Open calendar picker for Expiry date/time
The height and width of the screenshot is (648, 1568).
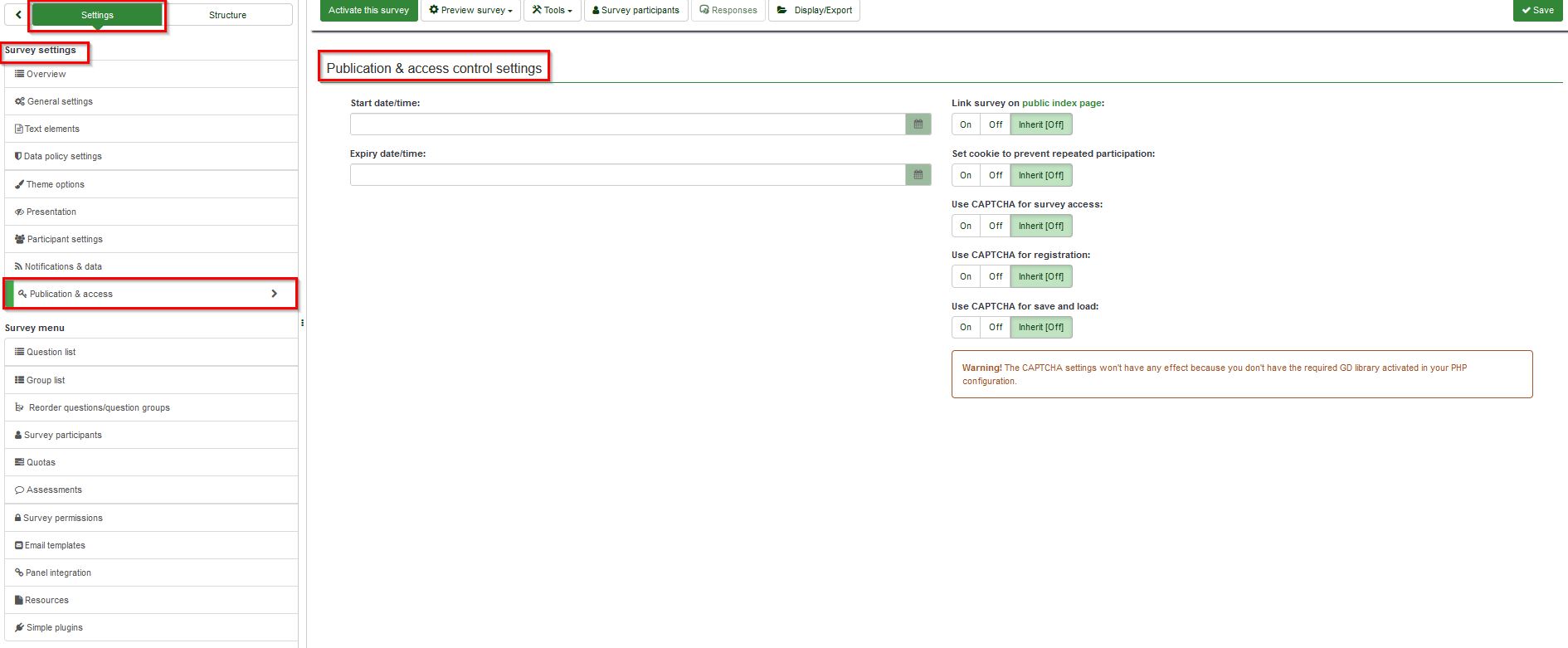pos(918,175)
